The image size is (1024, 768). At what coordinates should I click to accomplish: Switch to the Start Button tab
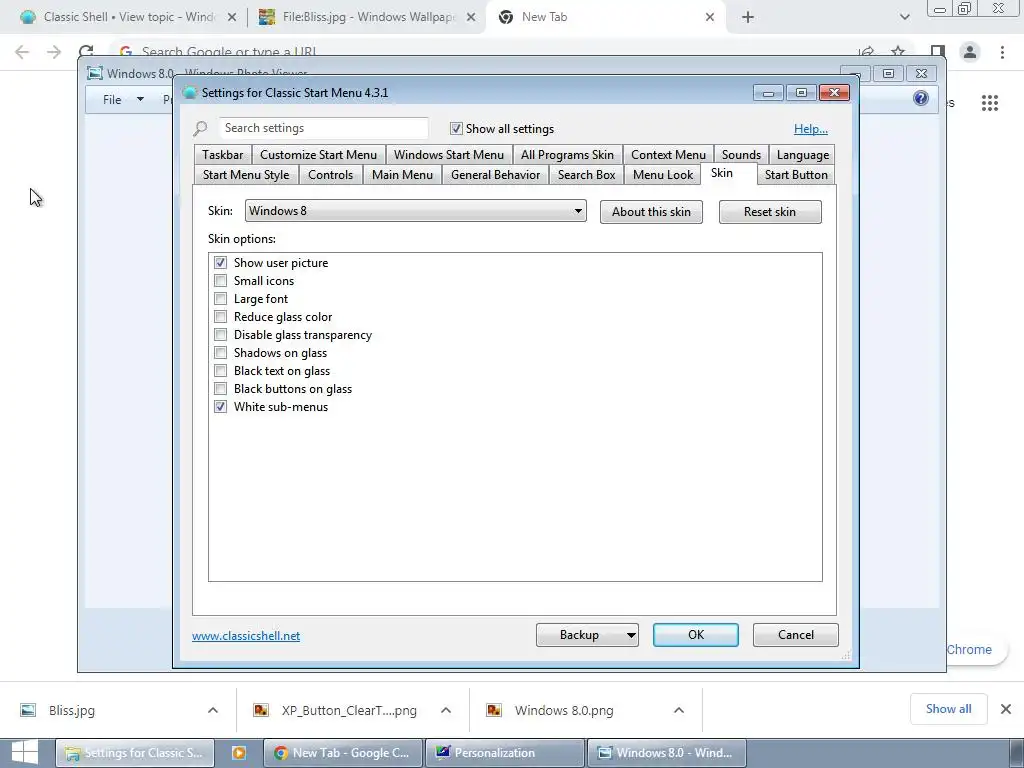[x=796, y=174]
